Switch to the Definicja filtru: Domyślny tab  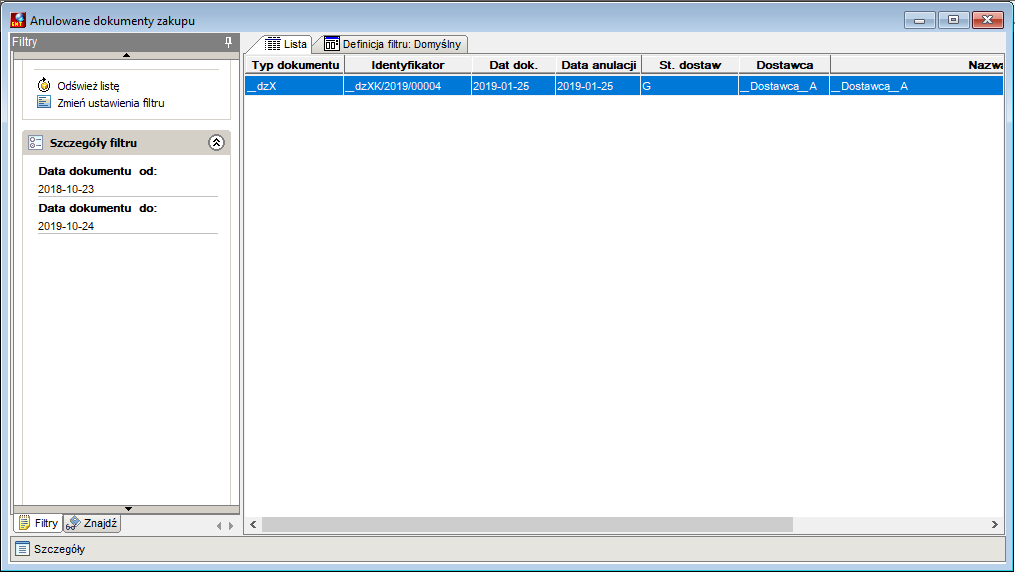395,44
